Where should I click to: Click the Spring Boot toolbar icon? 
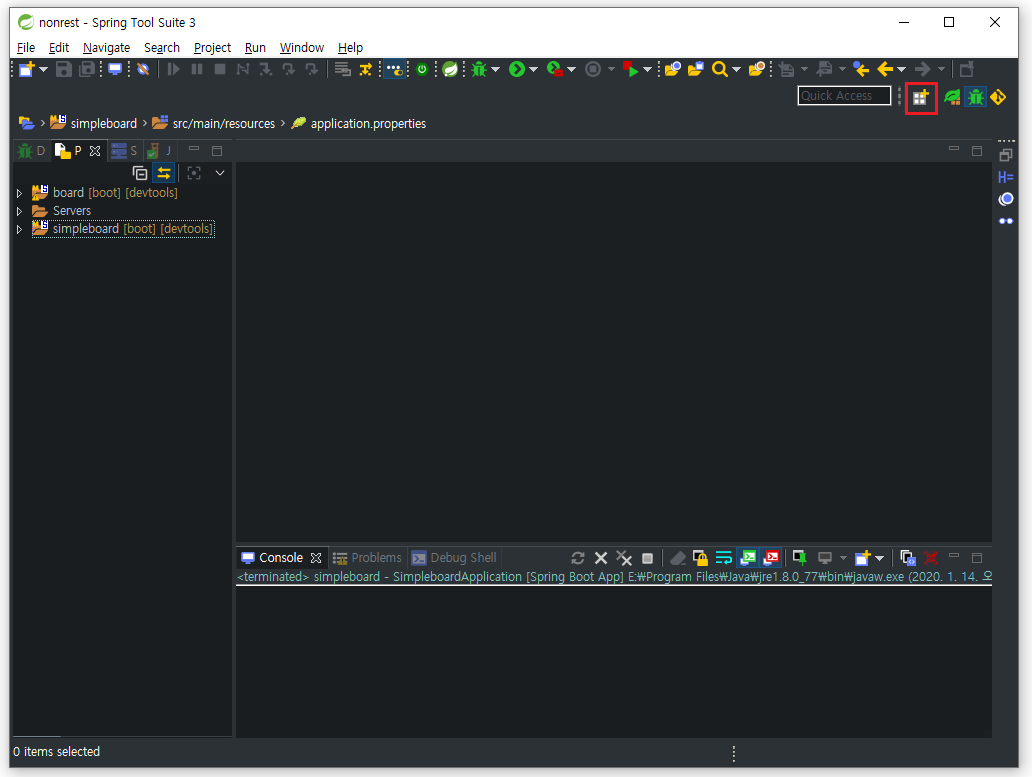[451, 69]
